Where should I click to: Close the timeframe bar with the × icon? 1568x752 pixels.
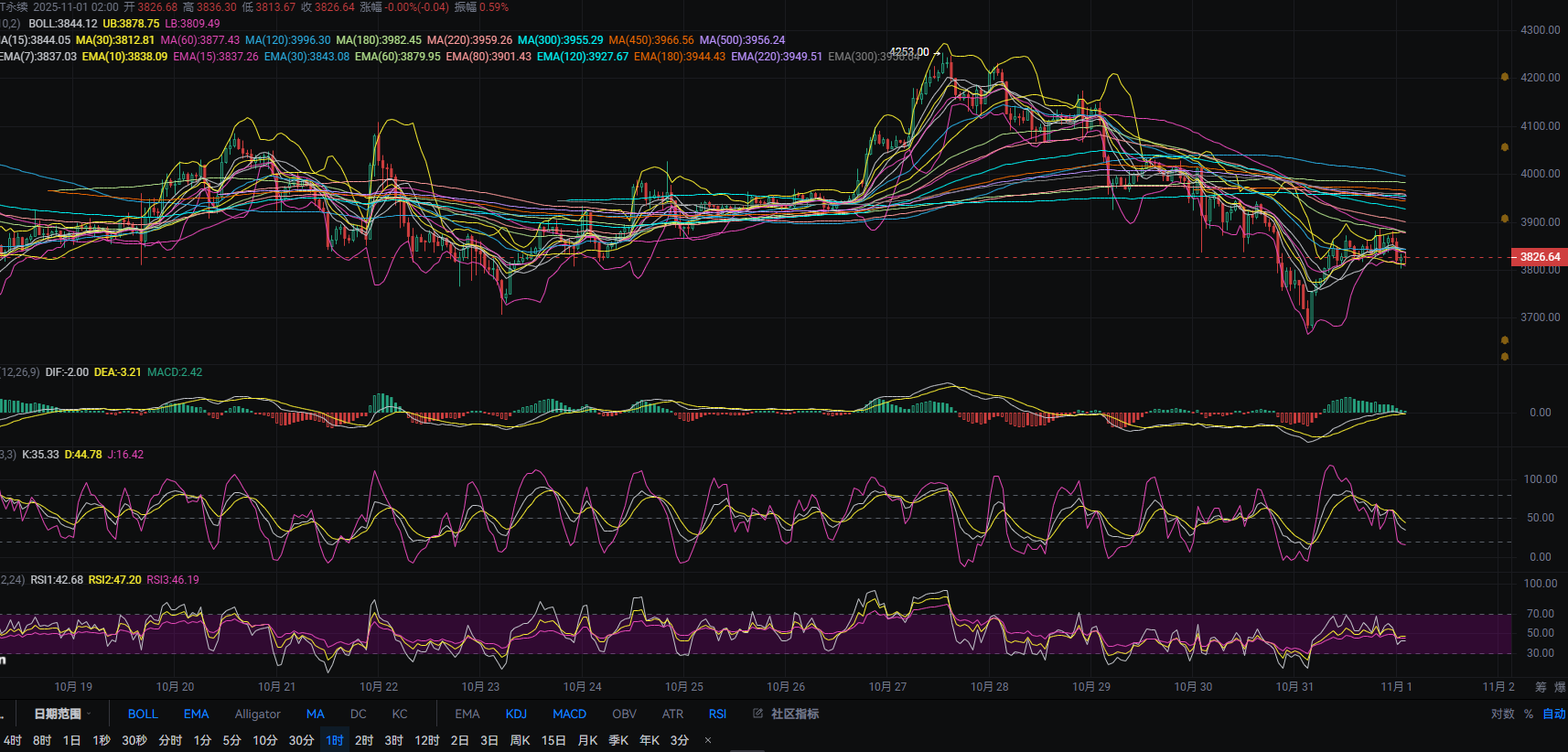click(x=708, y=740)
